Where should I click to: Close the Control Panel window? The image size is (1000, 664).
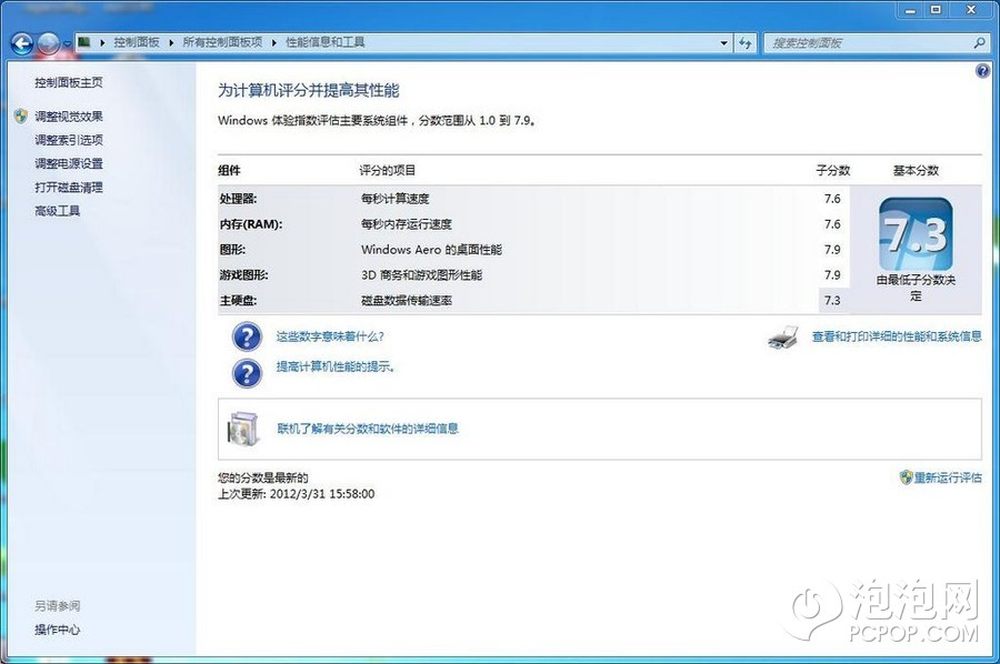[x=971, y=10]
